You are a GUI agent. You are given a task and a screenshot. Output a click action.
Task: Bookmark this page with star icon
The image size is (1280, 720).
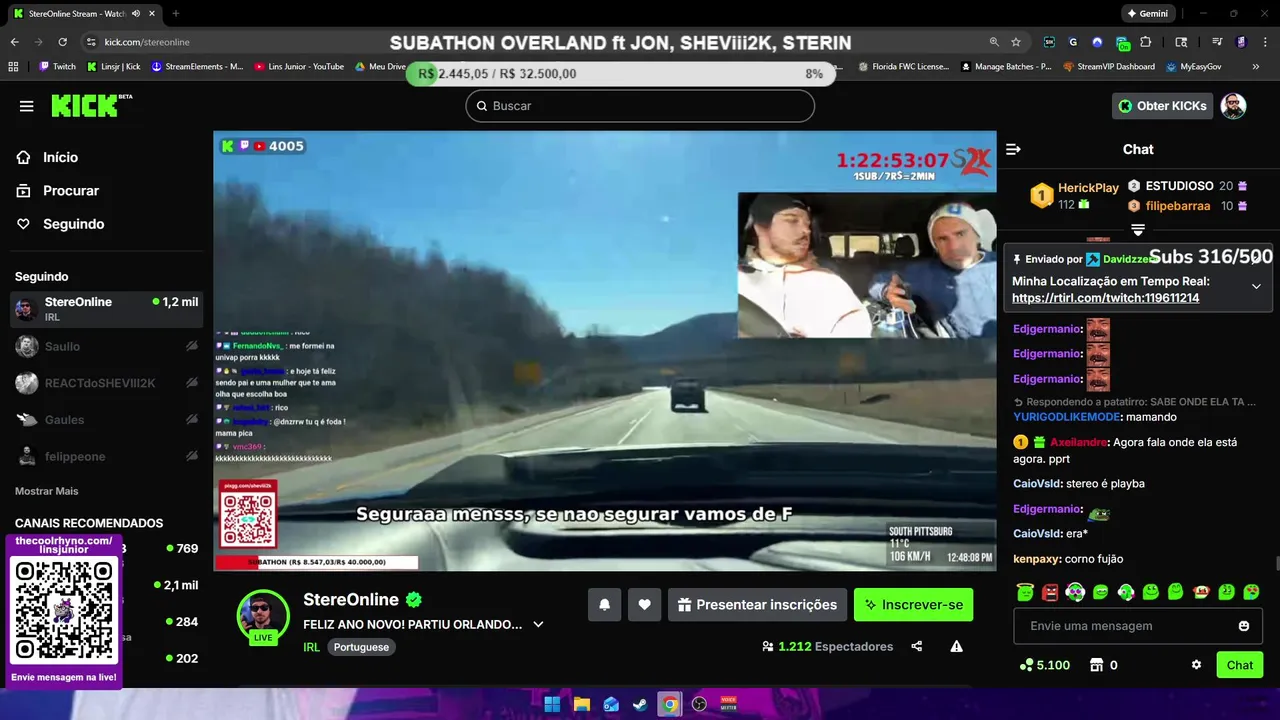[1016, 42]
